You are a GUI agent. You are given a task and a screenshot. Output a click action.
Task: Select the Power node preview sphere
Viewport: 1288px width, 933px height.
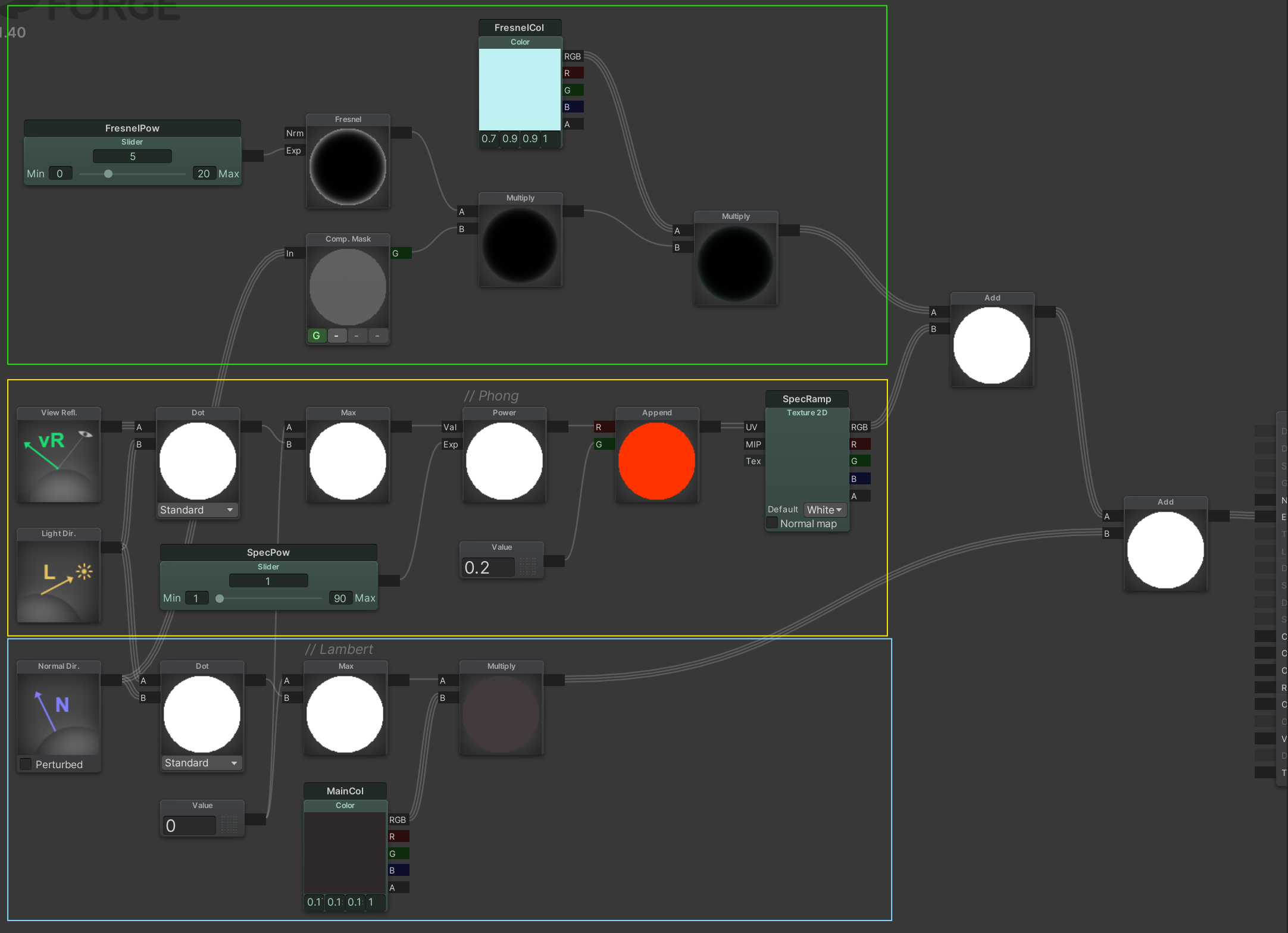504,461
